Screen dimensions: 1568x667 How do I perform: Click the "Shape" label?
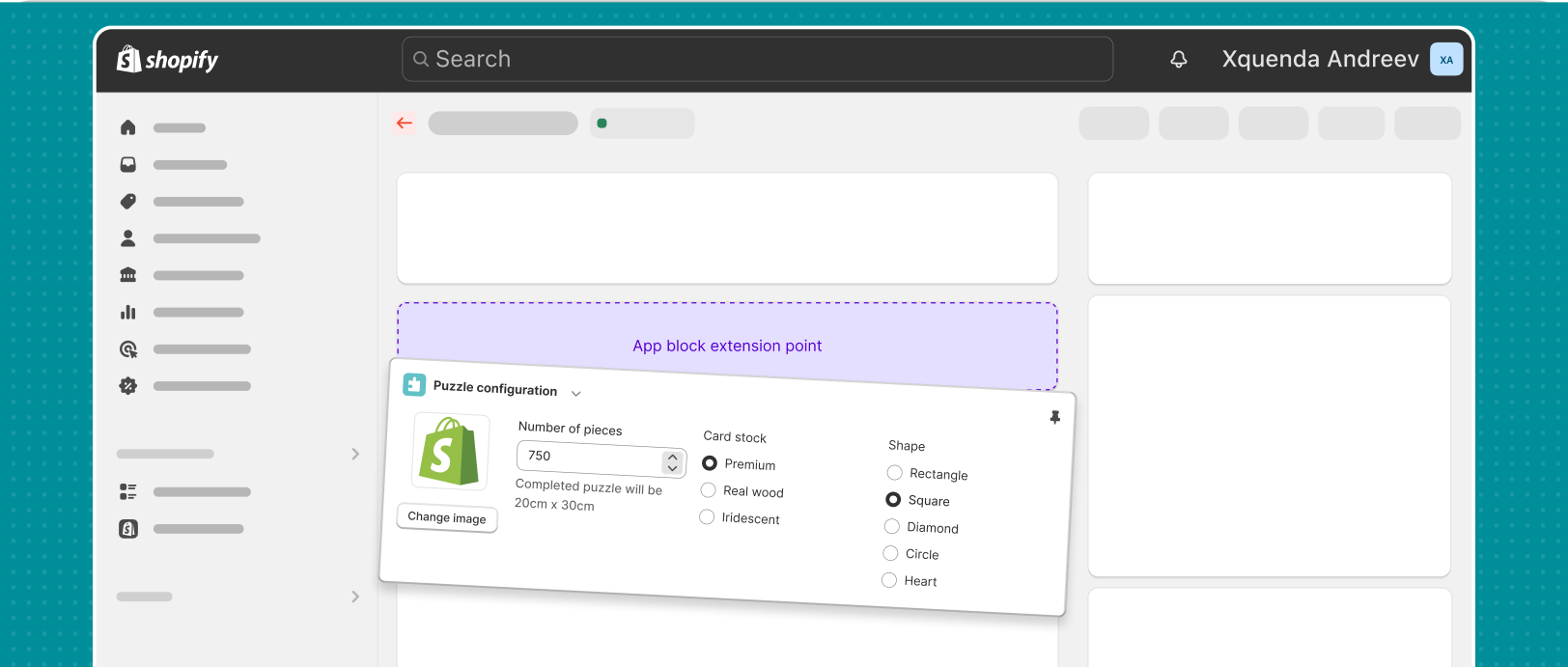click(907, 445)
